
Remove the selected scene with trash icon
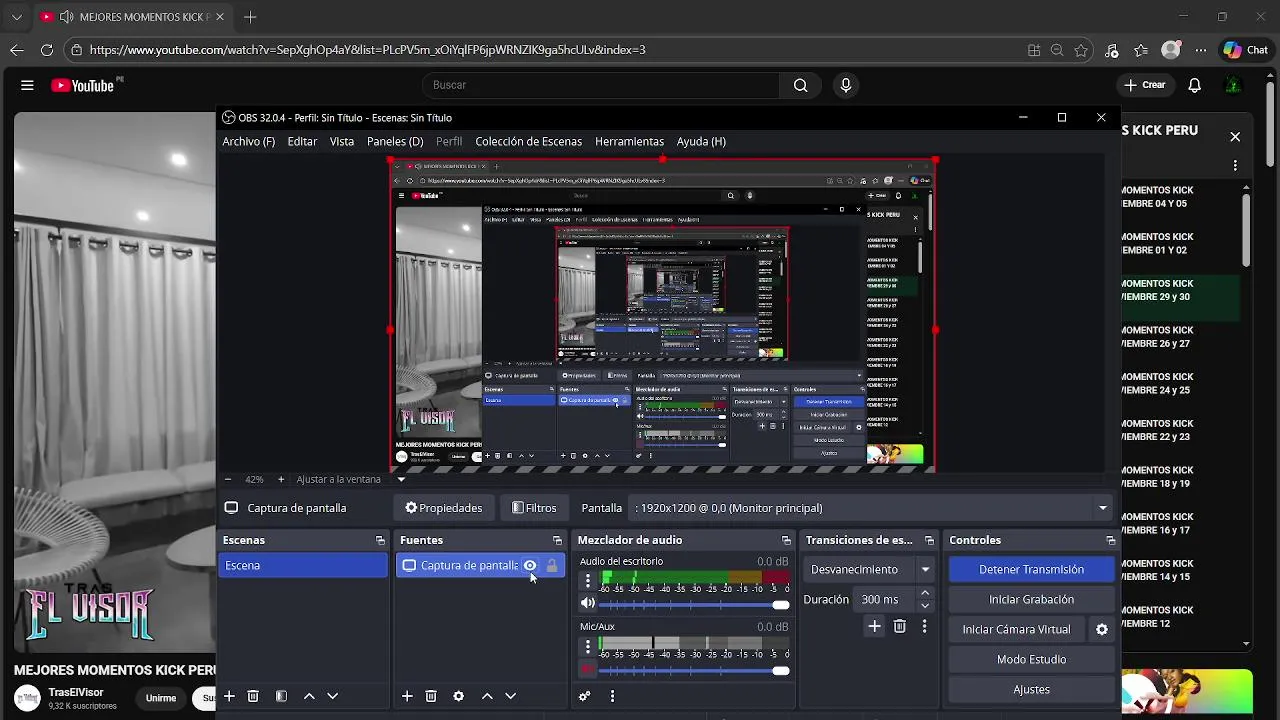(x=253, y=696)
